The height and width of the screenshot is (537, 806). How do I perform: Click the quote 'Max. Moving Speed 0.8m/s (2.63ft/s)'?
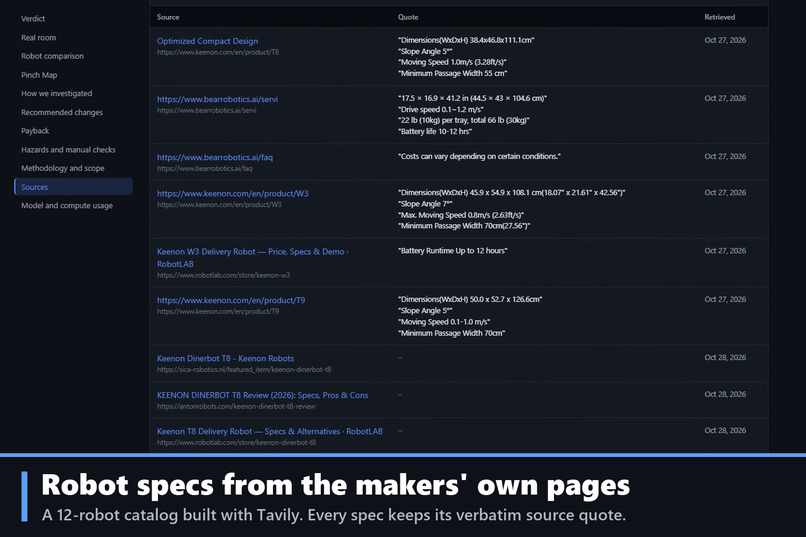click(461, 215)
